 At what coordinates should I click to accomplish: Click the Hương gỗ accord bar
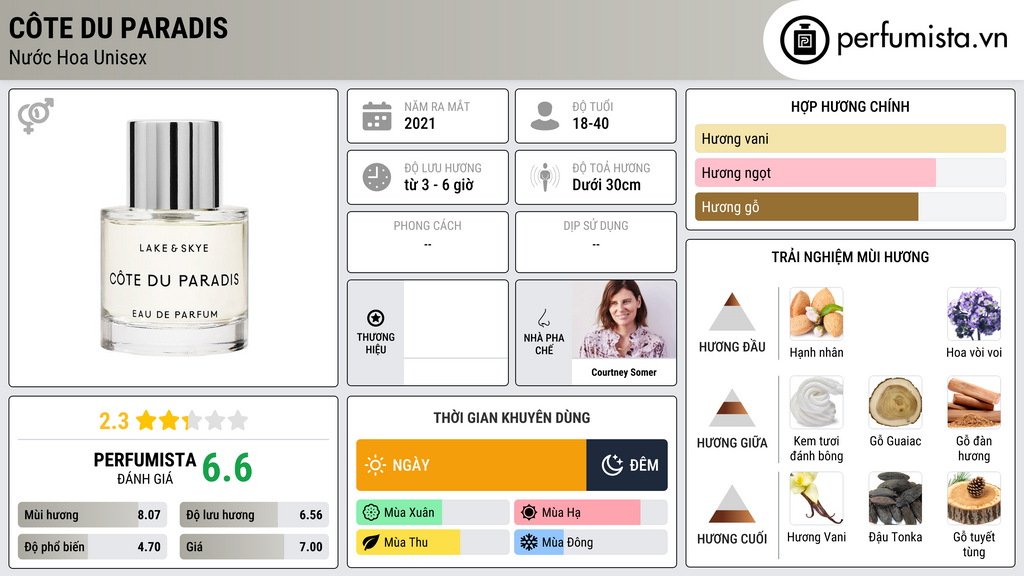pos(850,206)
